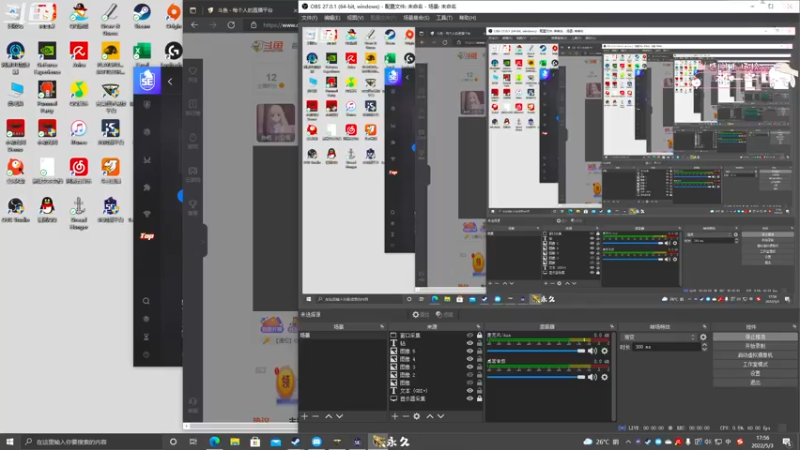This screenshot has width=800, height=450.
Task: Show hidden system tray icons chevron
Action: pos(628,442)
